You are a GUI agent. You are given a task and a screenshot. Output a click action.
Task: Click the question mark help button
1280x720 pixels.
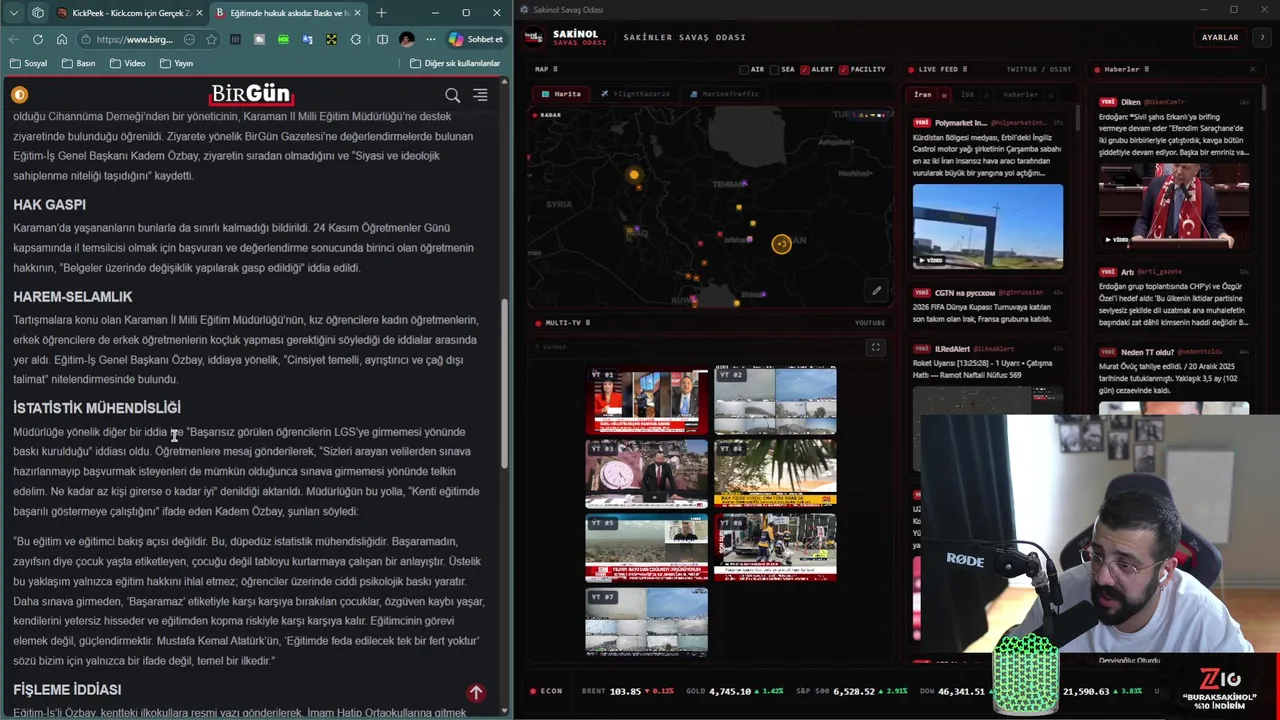(1260, 37)
